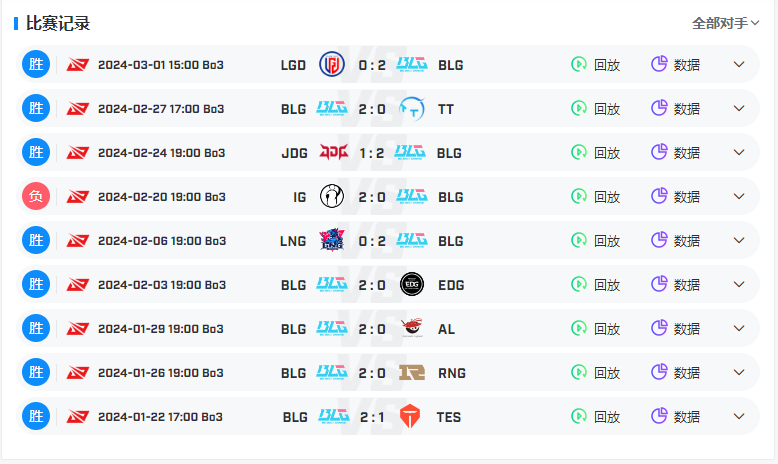Click the 胜 badge on 2024-03-01 match
Image resolution: width=778 pixels, height=464 pixels.
36,64
